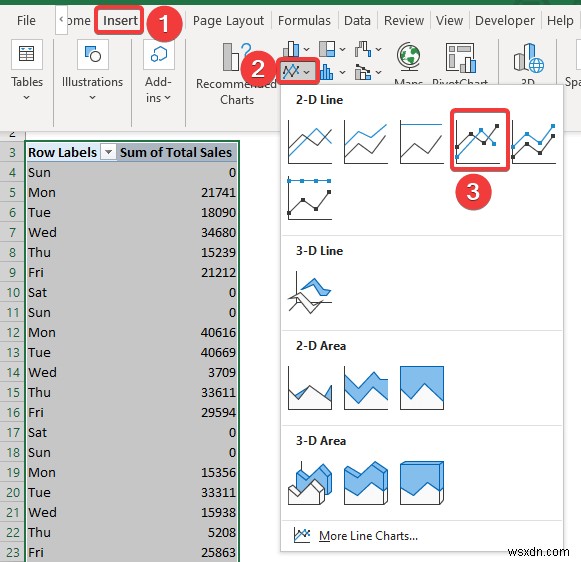The image size is (581, 562).
Task: Expand the Combo chart dropdown arrow
Action: [x=378, y=72]
